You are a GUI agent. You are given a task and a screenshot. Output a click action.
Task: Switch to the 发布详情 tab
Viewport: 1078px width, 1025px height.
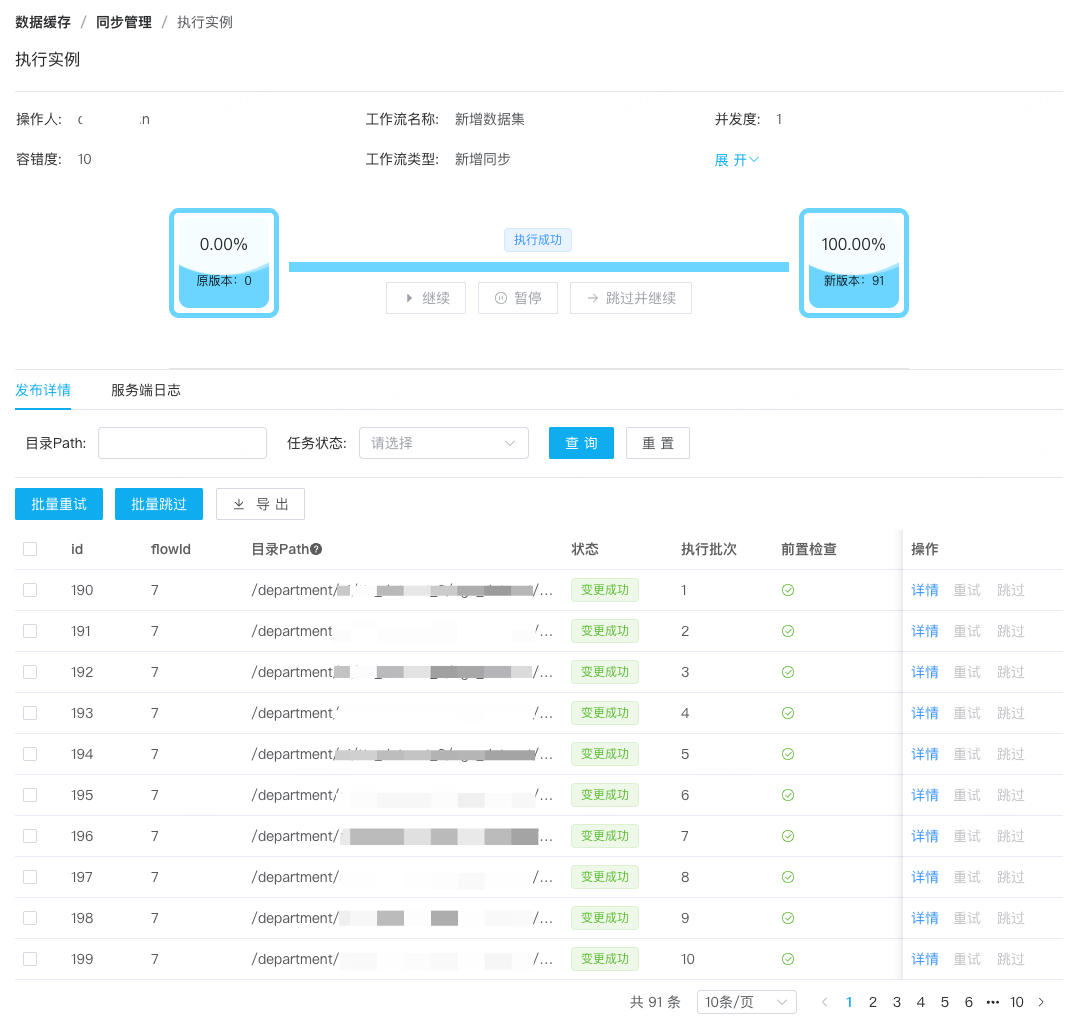(43, 390)
